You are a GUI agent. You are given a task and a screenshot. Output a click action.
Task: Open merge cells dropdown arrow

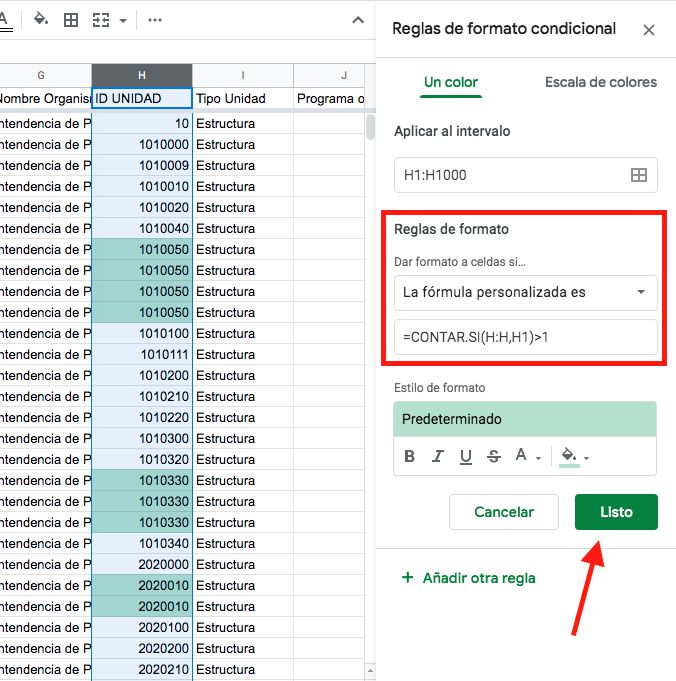click(x=123, y=20)
